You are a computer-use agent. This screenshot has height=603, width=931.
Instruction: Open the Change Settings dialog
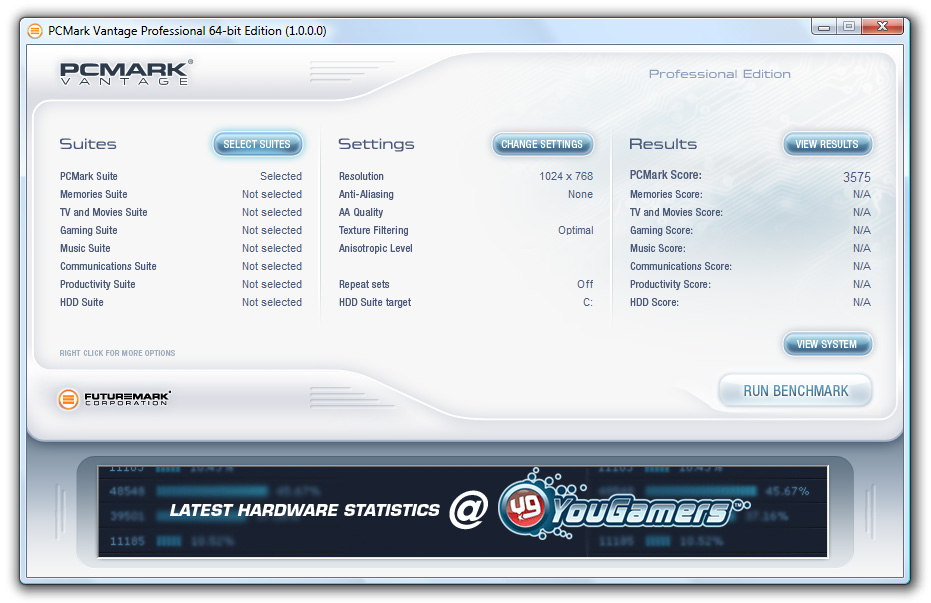coord(542,145)
